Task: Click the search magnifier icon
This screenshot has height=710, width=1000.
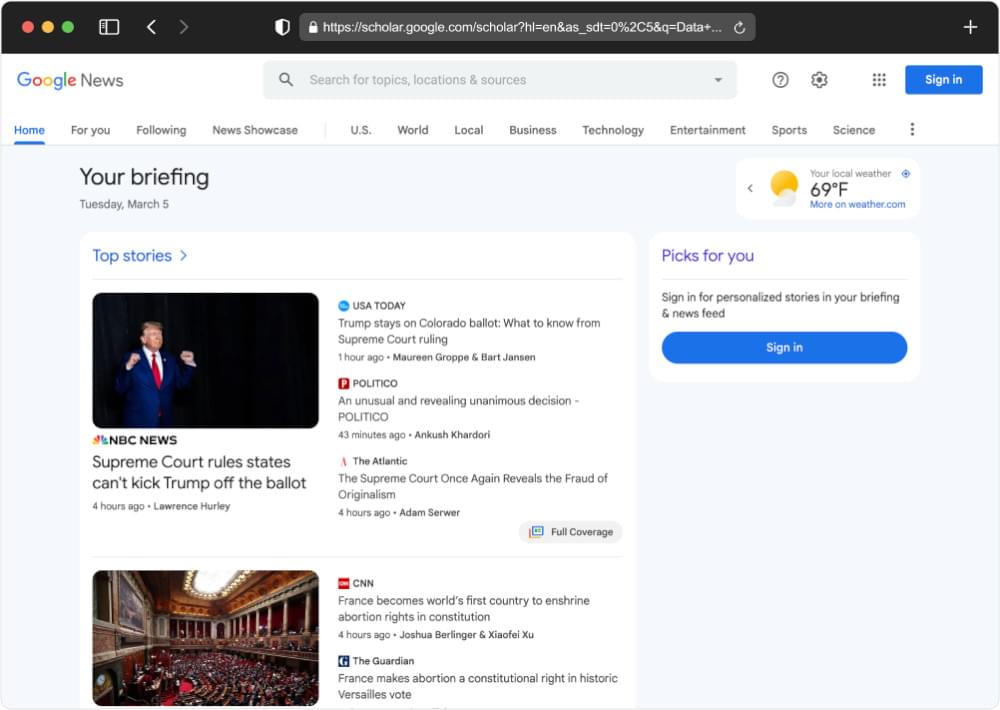Action: click(x=285, y=79)
